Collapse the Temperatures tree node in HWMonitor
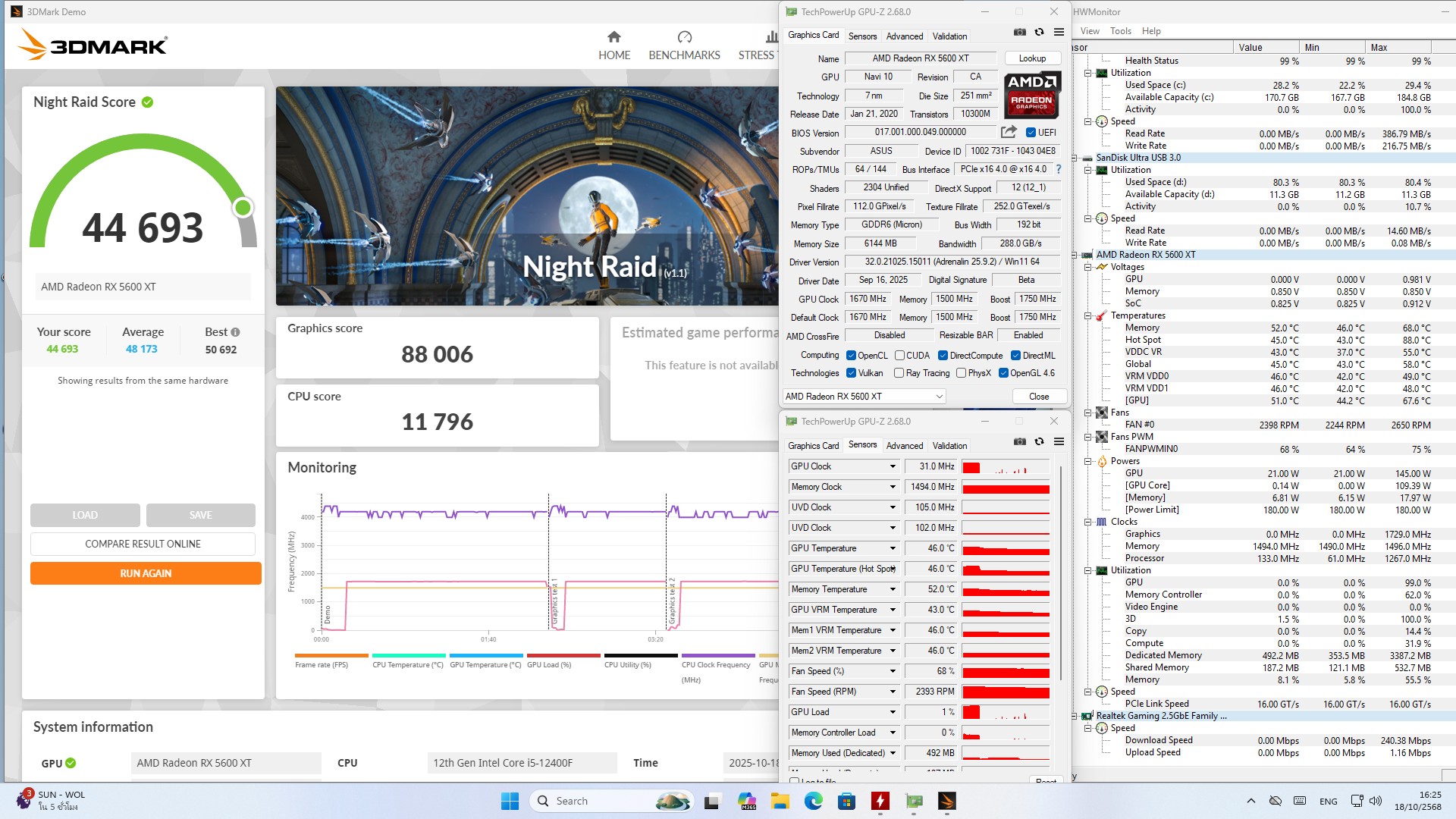 (1087, 315)
